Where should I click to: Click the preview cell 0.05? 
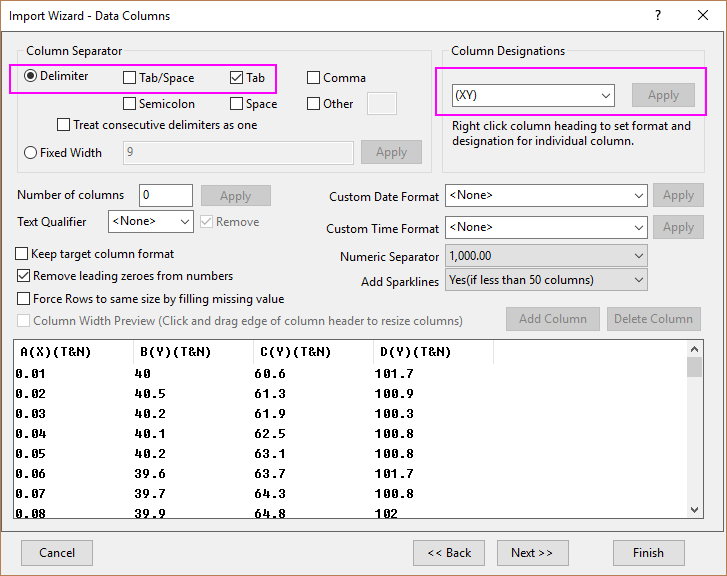tap(30, 454)
